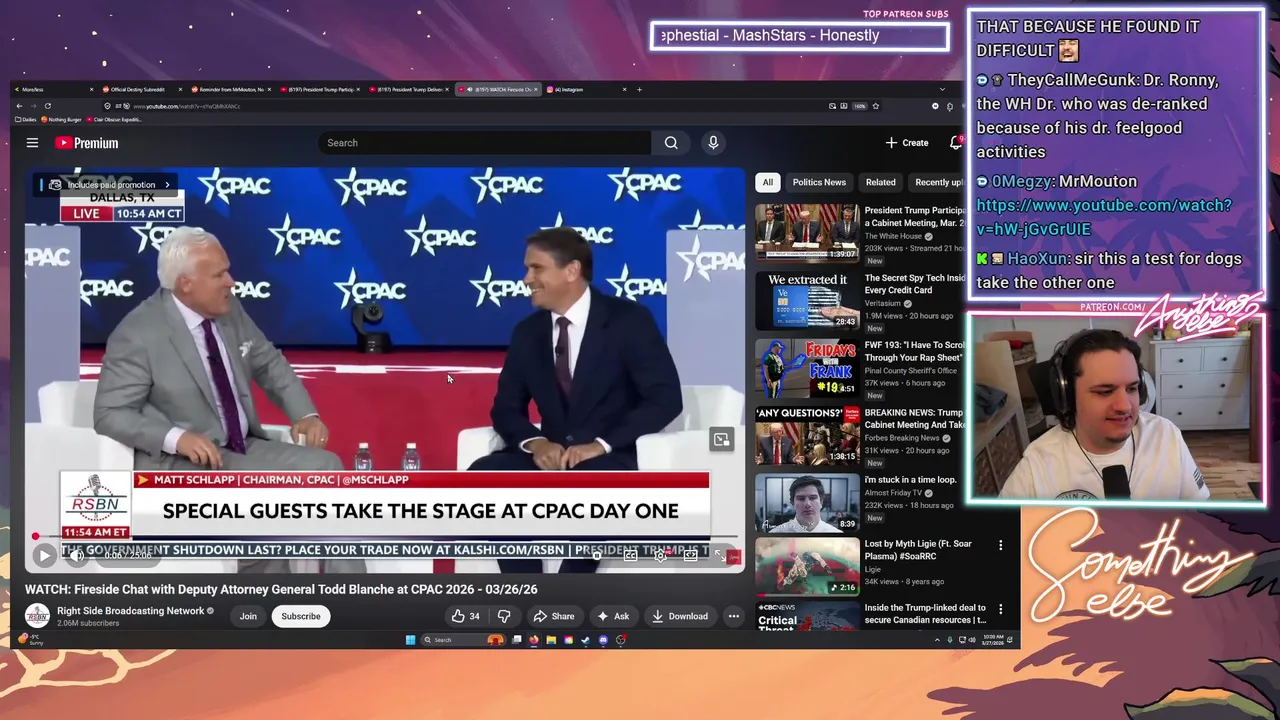Image resolution: width=1280 pixels, height=720 pixels.
Task: Subscribe to Right Side Broadcasting Network
Action: (301, 616)
